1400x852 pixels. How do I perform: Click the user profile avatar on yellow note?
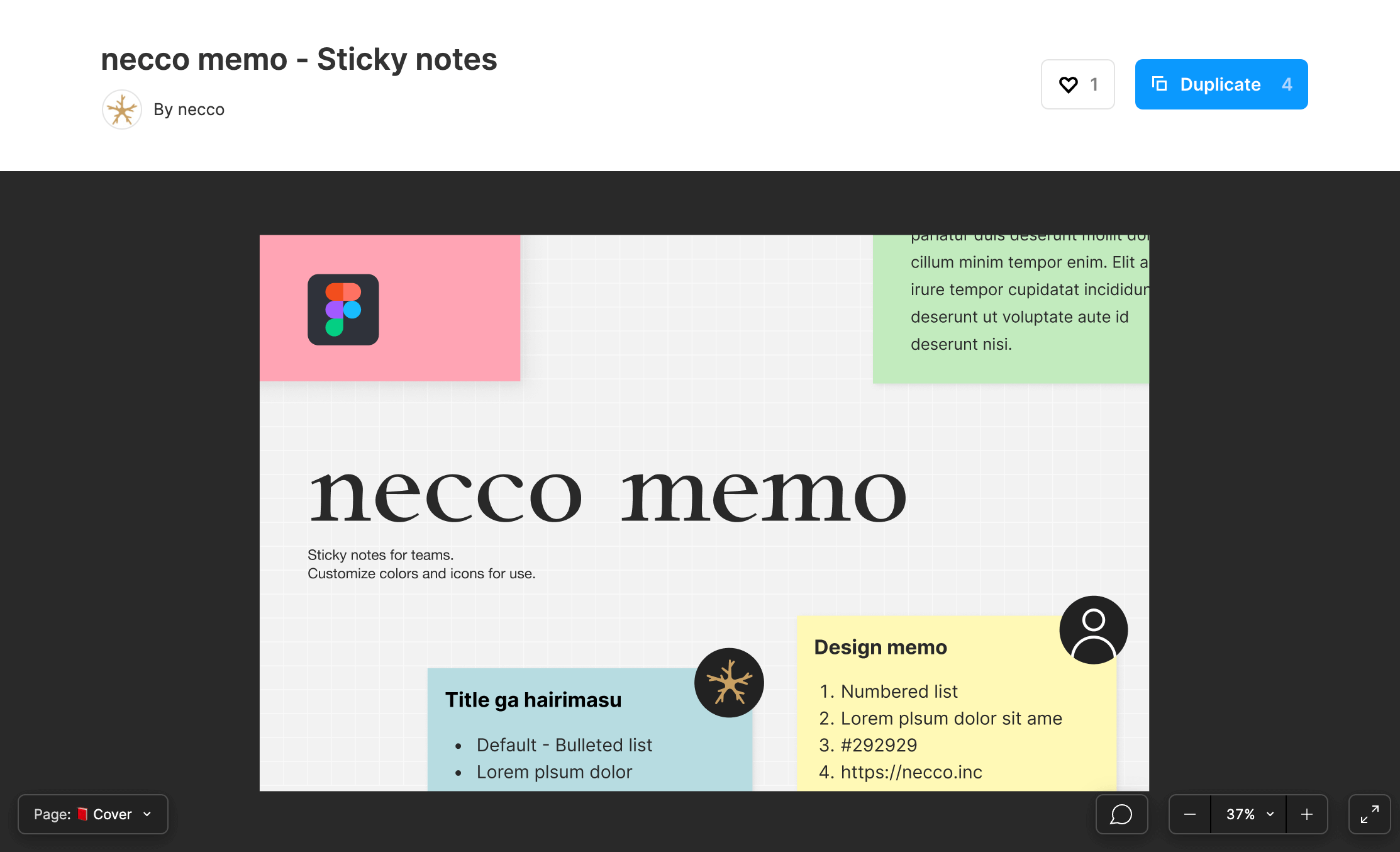(x=1094, y=630)
